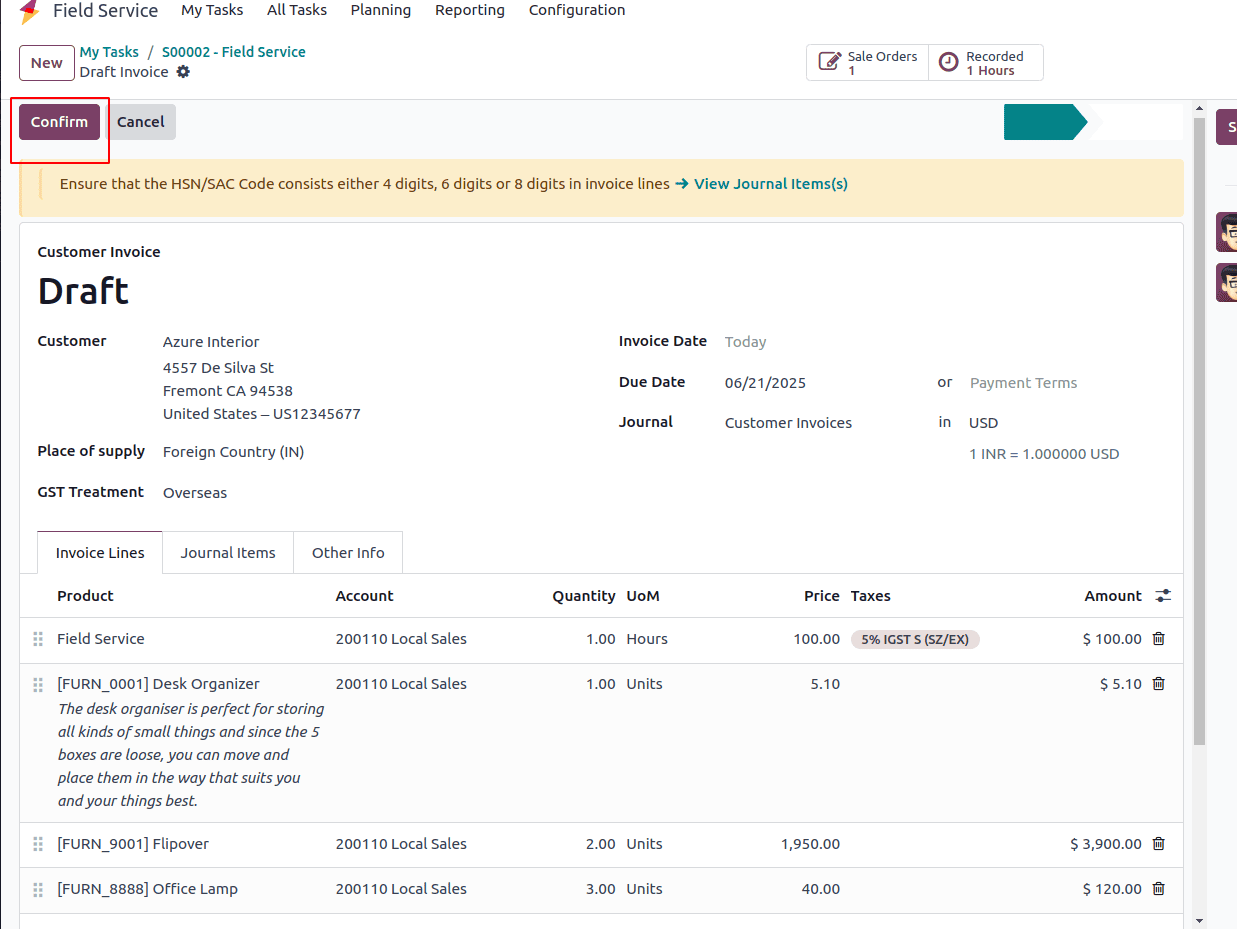Expand the Configuration menu

point(577,10)
